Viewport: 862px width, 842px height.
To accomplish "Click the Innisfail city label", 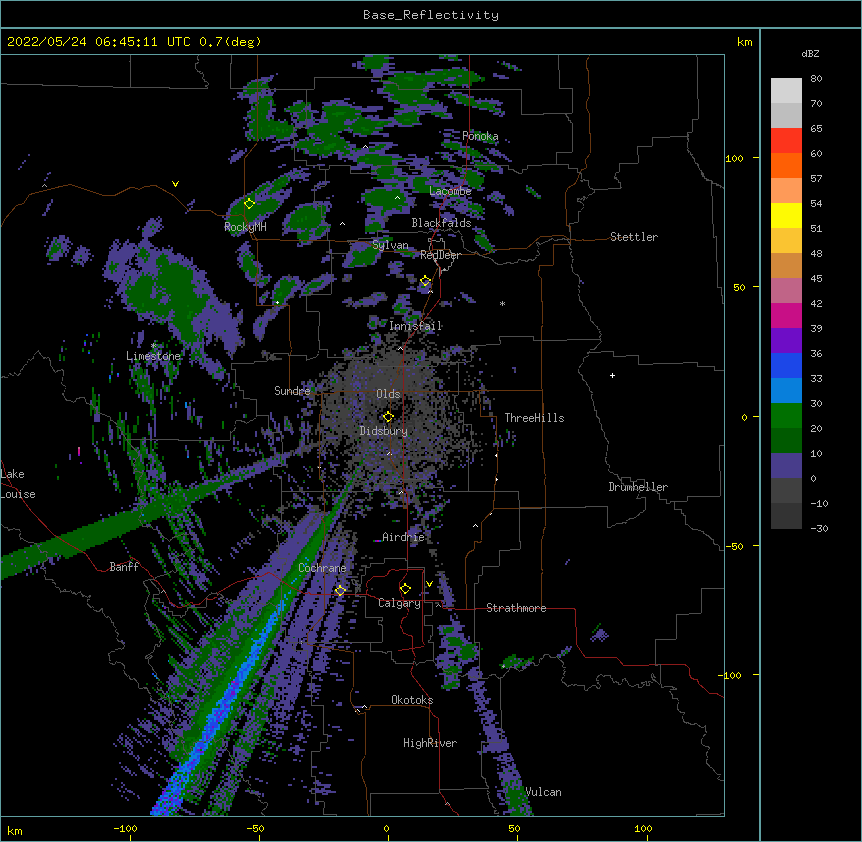I will 416,326.
